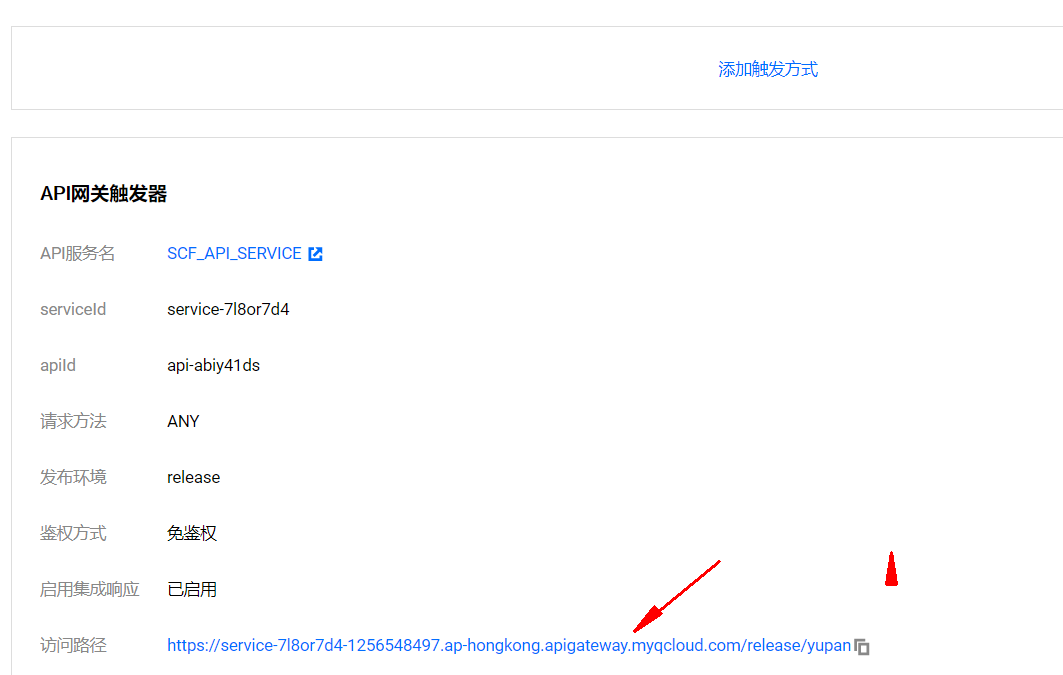Click the API网关触发器 heading

point(103,194)
